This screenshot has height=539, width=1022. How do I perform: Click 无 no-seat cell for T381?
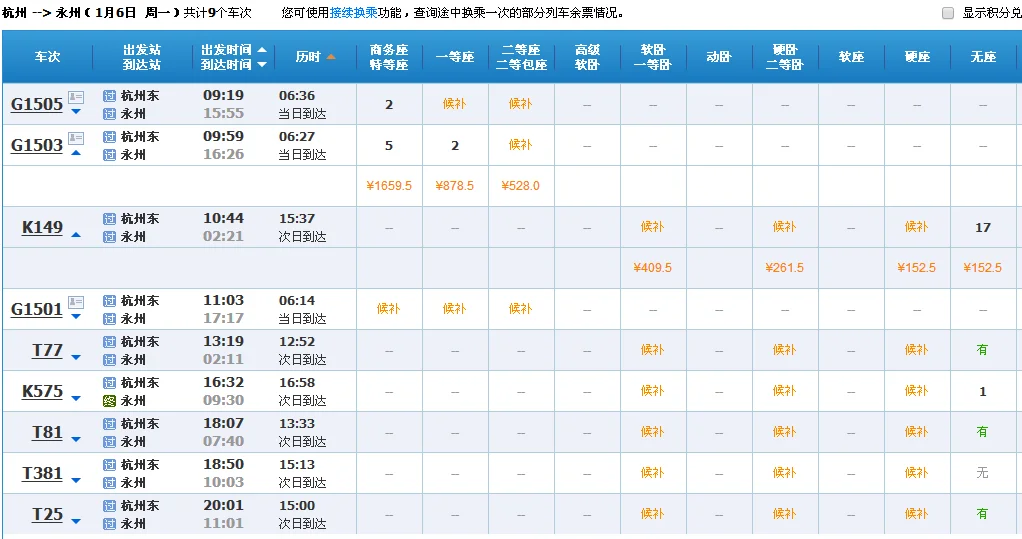pos(982,473)
